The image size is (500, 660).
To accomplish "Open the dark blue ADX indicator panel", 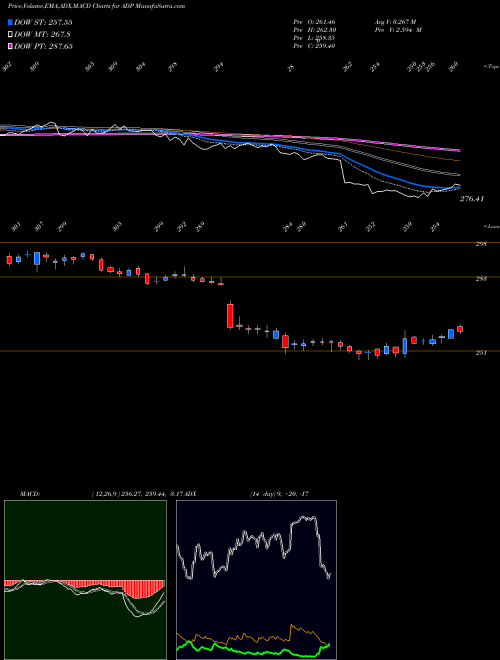I will [x=256, y=580].
